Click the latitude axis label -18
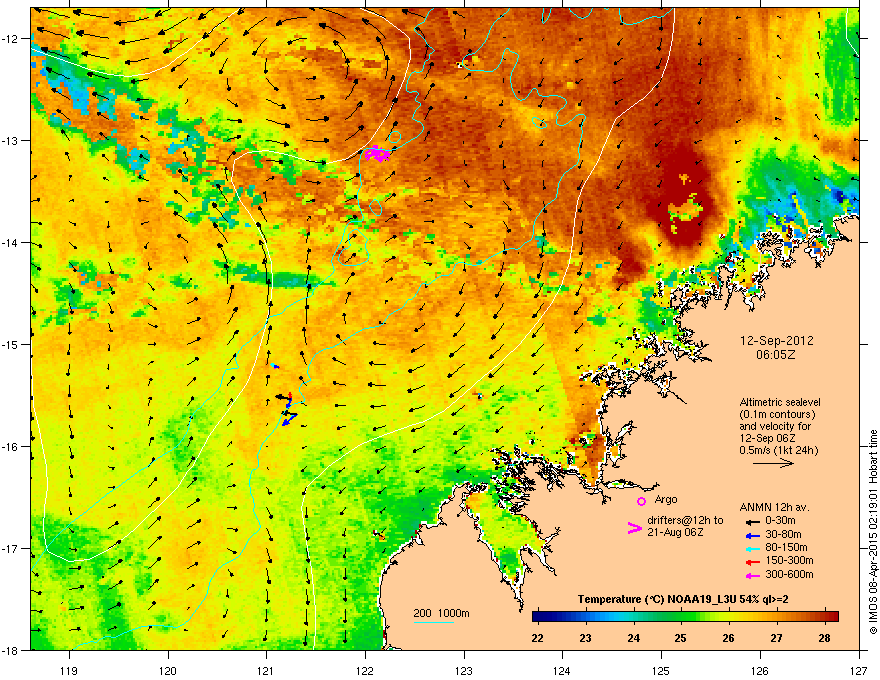The height and width of the screenshot is (680, 880). [x=11, y=650]
